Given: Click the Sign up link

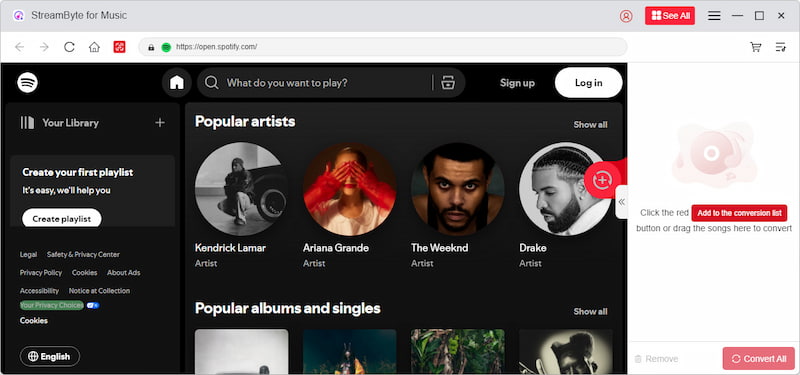Looking at the screenshot, I should point(517,83).
